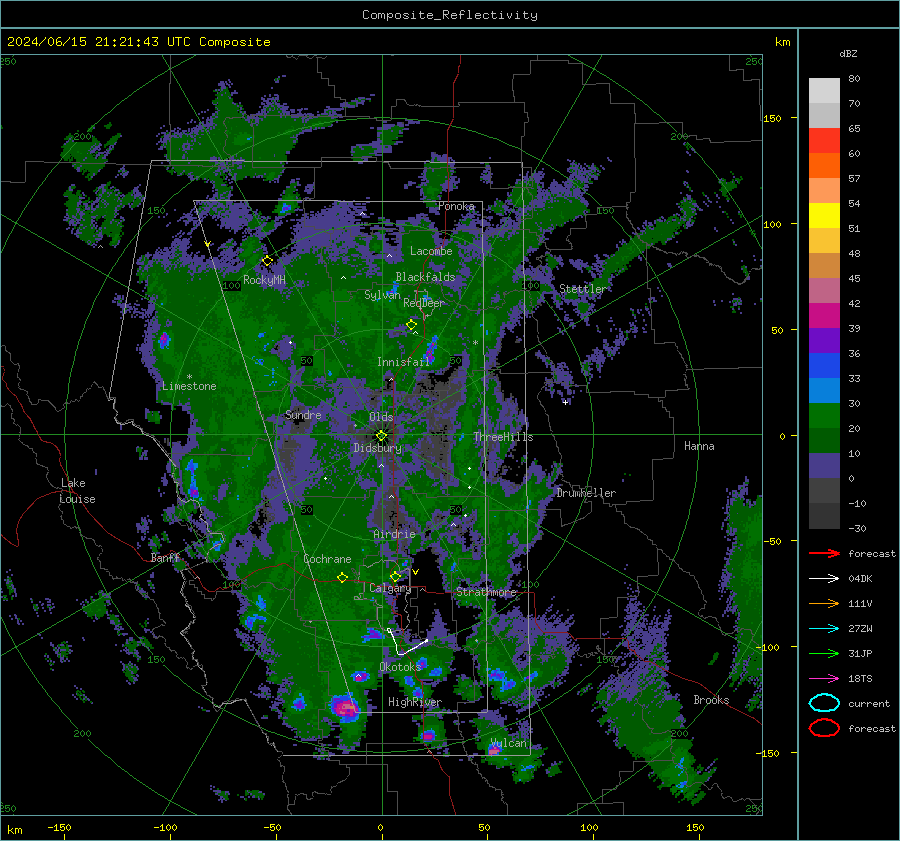Click the Brooks label
The width and height of the screenshot is (900, 841).
pyautogui.click(x=711, y=700)
